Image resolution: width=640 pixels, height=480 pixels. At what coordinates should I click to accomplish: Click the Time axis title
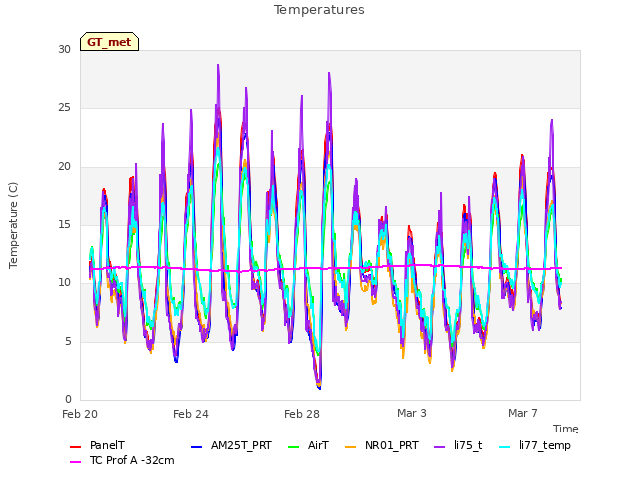(x=566, y=429)
